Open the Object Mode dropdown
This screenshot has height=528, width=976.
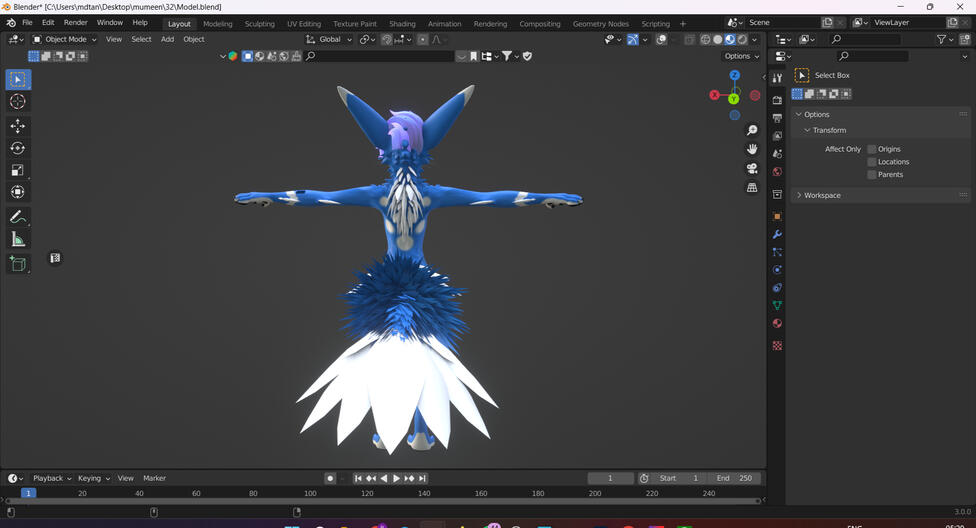coord(65,39)
